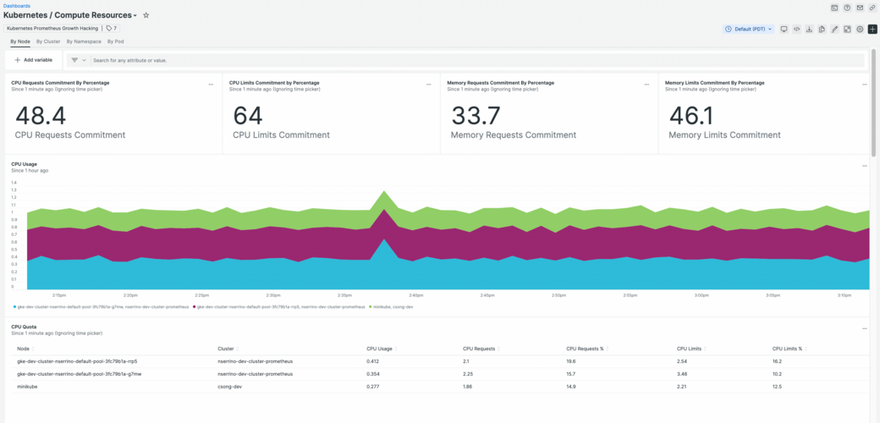Copy the dashboard permalink link icon
Image resolution: width=880 pixels, height=423 pixels.
click(x=872, y=8)
